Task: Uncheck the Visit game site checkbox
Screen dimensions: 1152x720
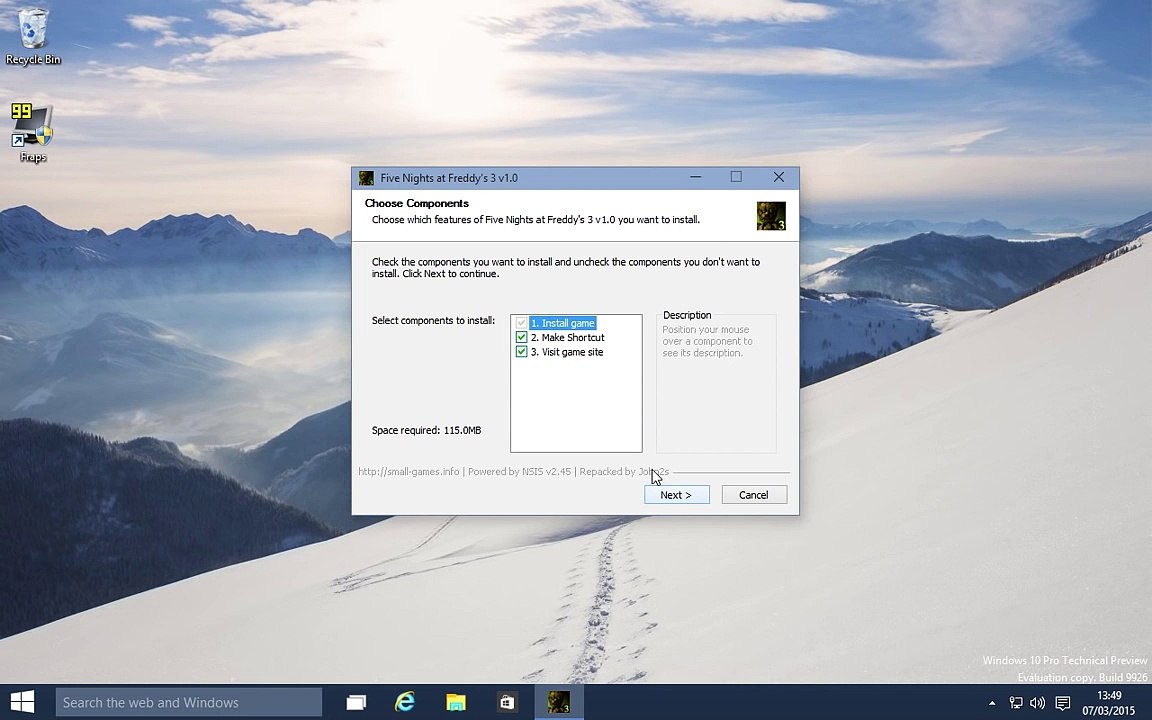Action: 522,352
